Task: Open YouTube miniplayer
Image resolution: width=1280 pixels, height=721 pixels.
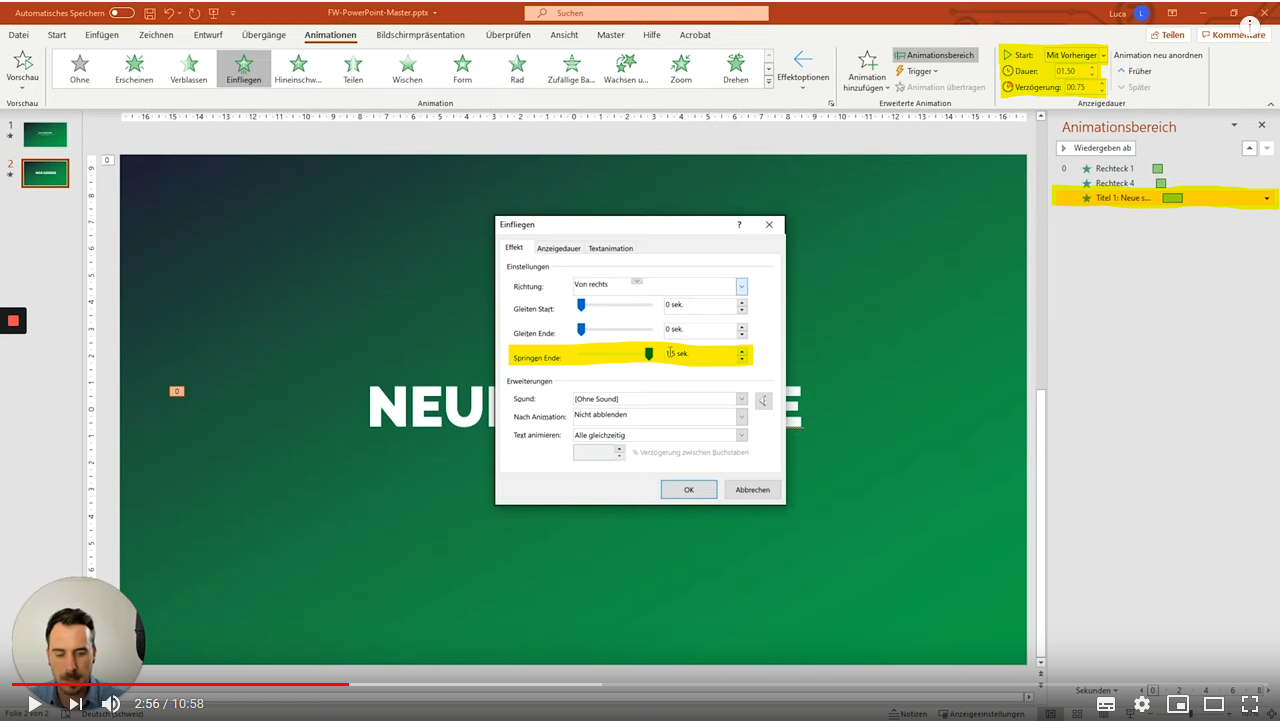Action: 1178,704
